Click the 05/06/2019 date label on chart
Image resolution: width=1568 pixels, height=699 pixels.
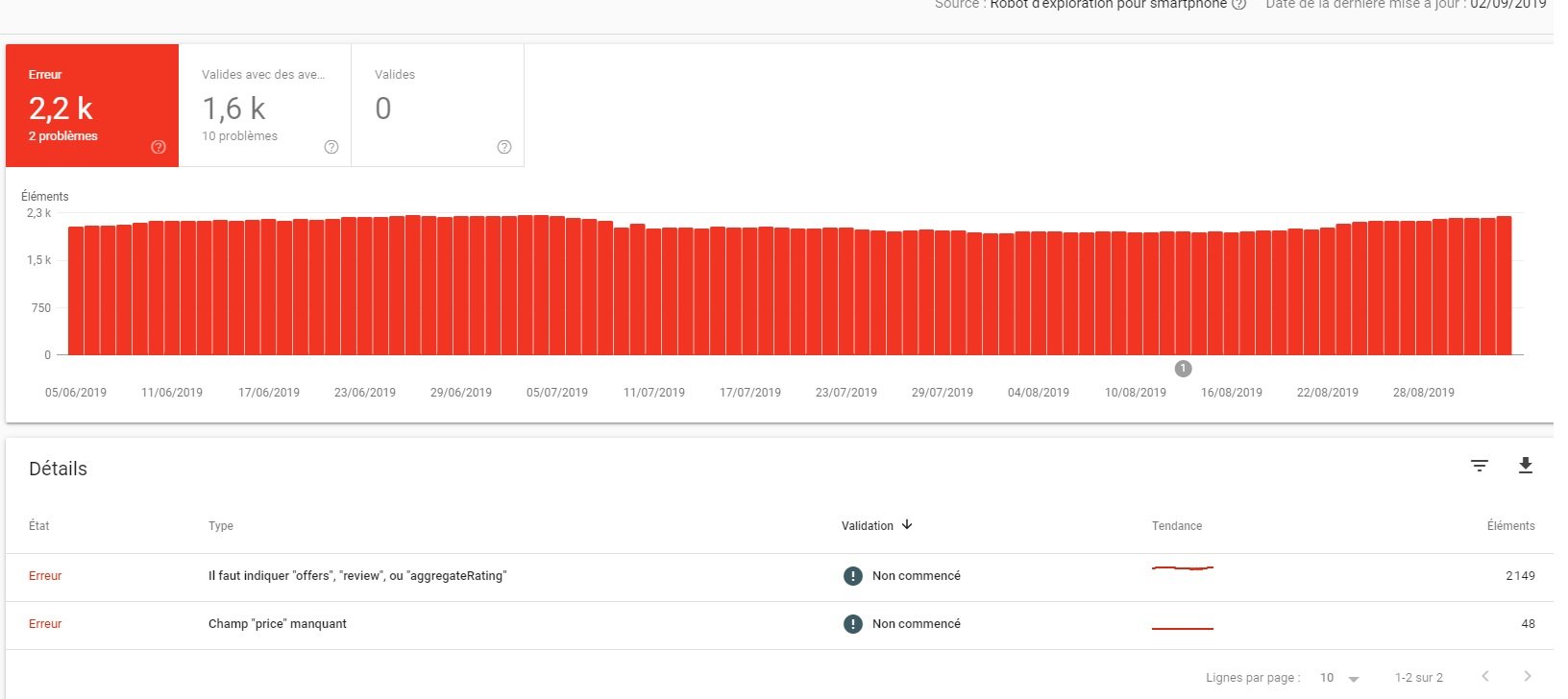click(x=76, y=393)
